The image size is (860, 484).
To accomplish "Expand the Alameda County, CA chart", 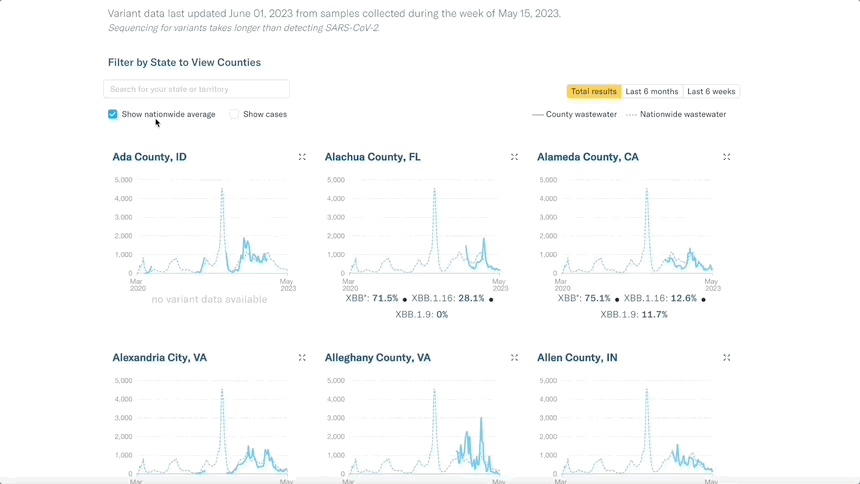I will 727,157.
